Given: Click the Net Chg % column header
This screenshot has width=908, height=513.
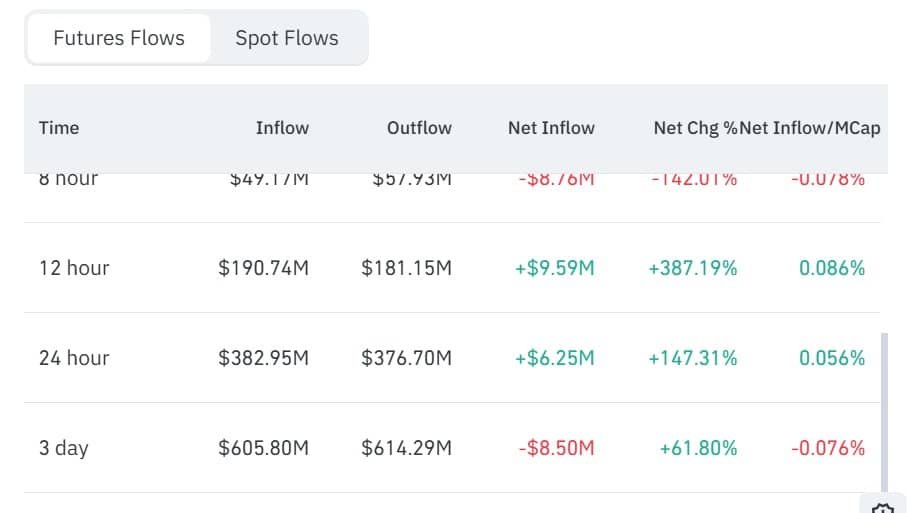Looking at the screenshot, I should (695, 128).
